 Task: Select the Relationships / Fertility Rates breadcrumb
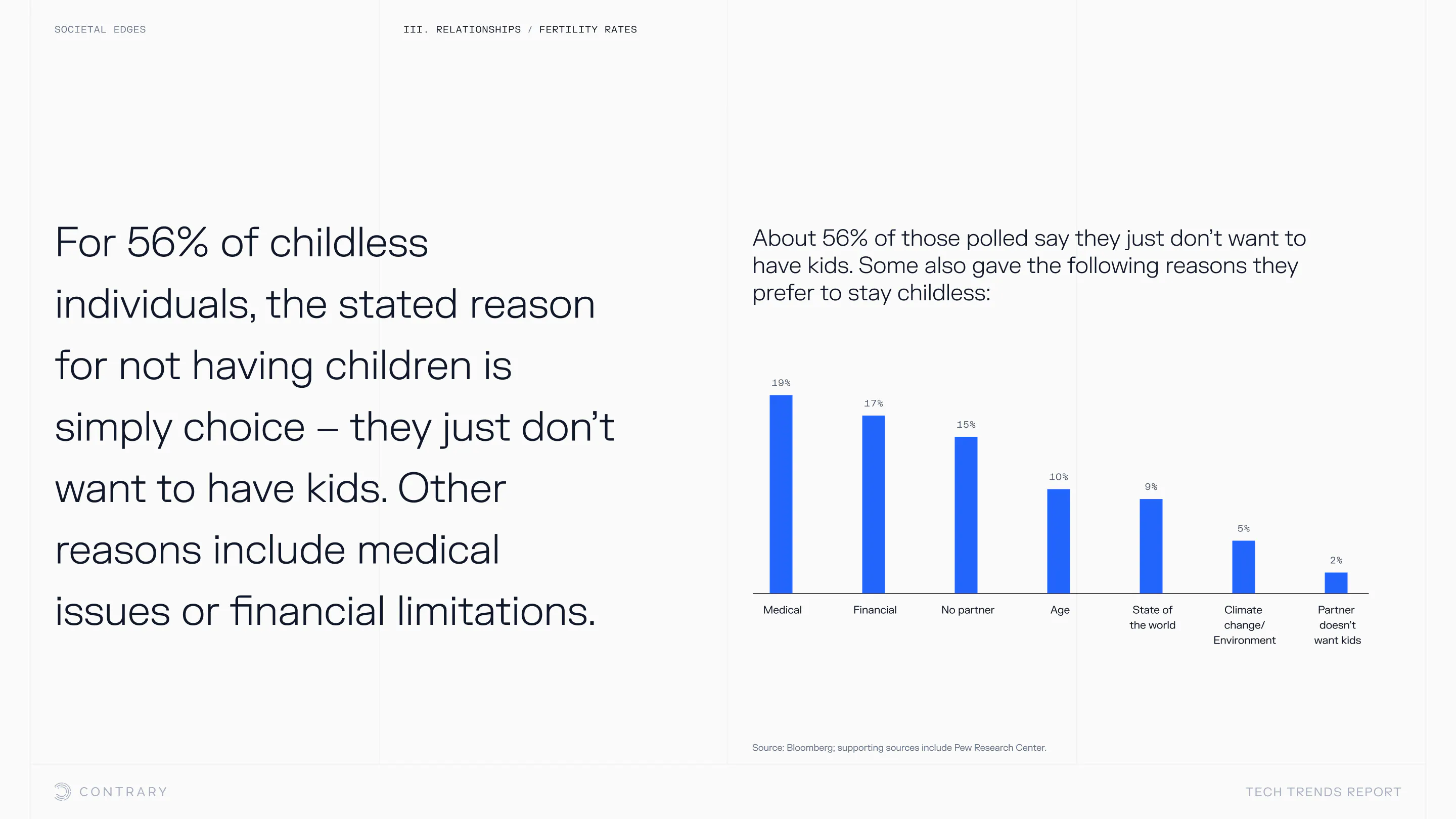click(519, 29)
